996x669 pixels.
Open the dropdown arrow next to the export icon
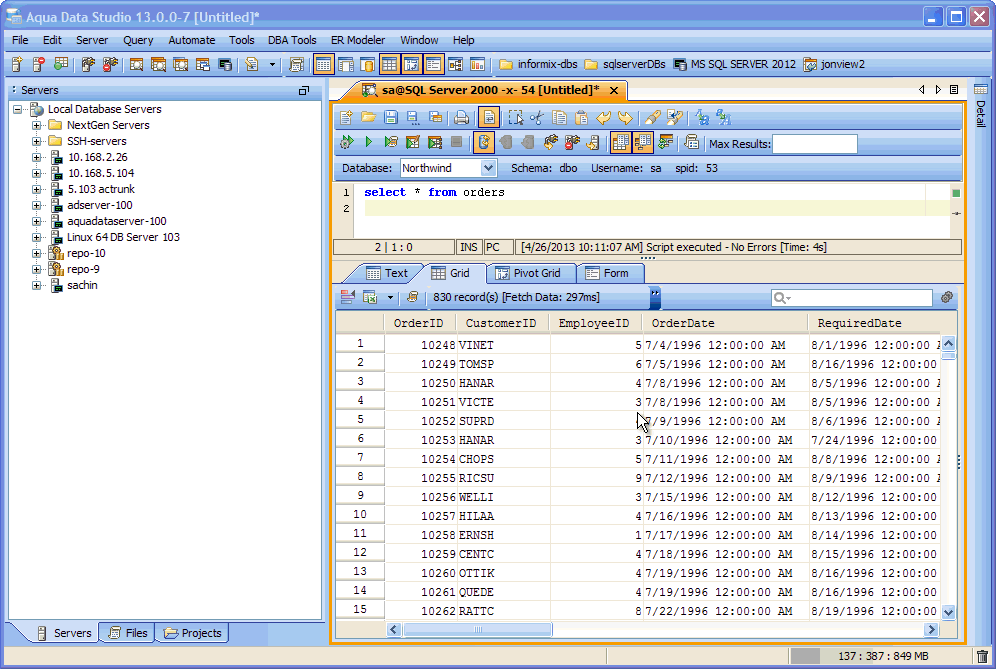390,297
